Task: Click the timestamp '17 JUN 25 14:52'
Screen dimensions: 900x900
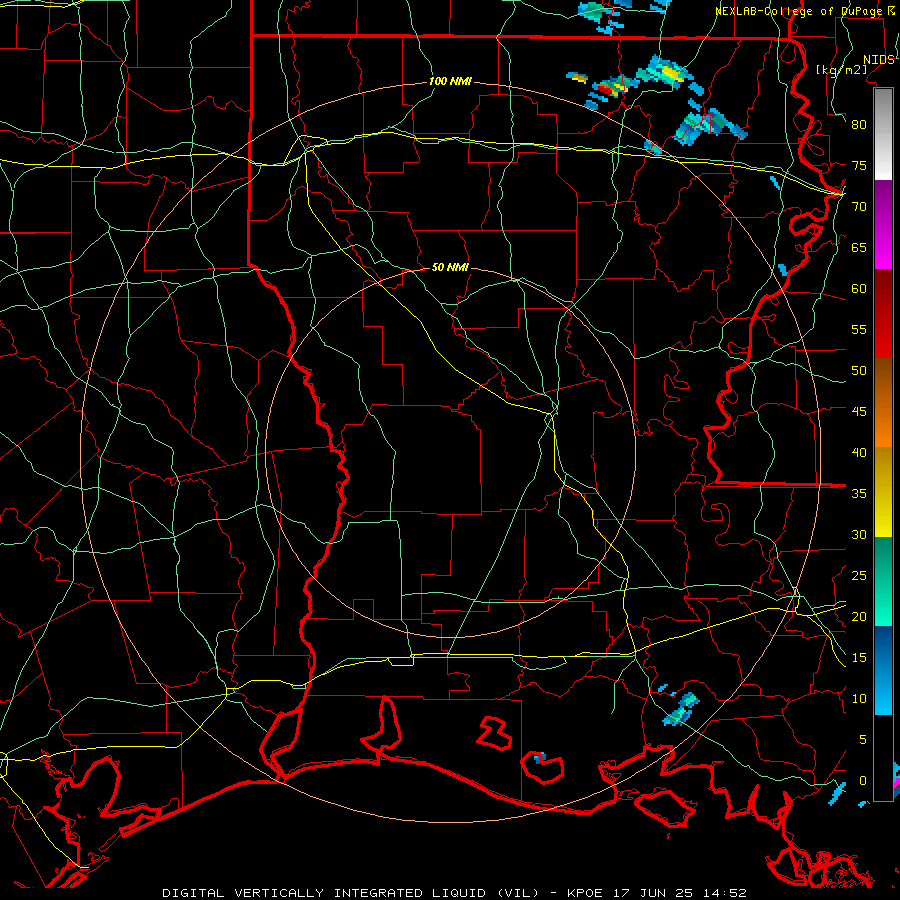Action: (681, 893)
